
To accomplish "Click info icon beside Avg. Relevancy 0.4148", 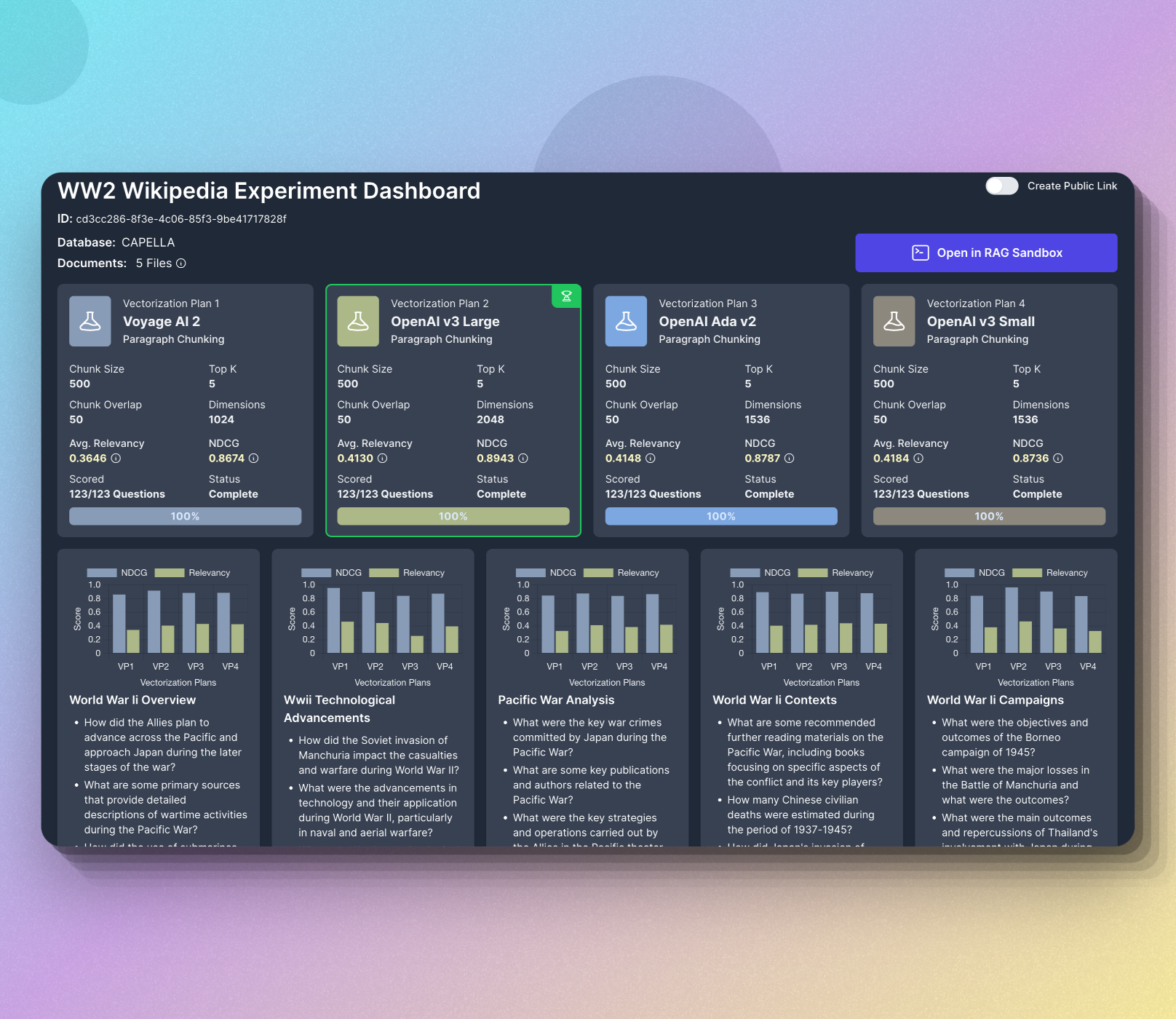I will pos(651,459).
